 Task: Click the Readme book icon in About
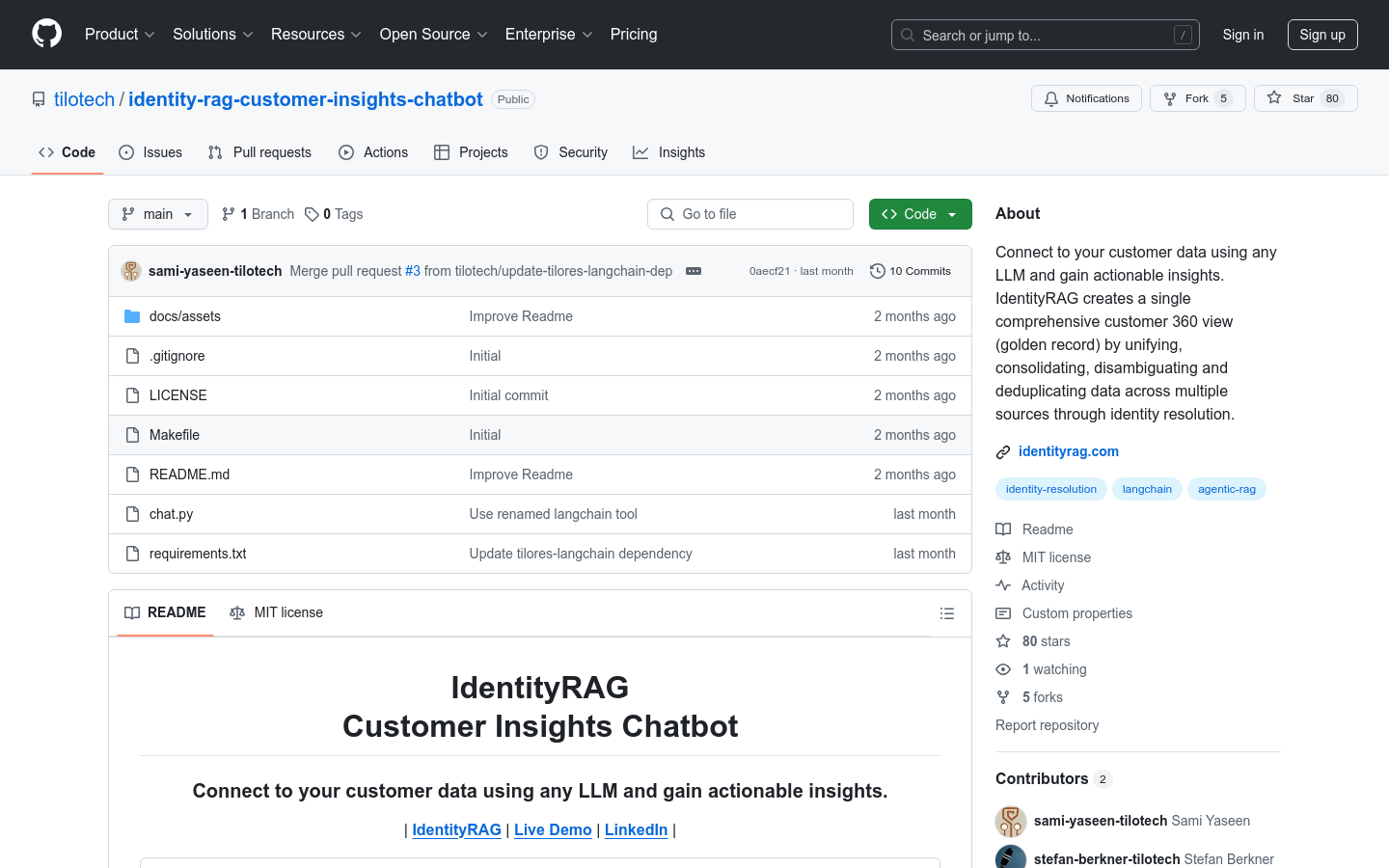coord(1003,529)
